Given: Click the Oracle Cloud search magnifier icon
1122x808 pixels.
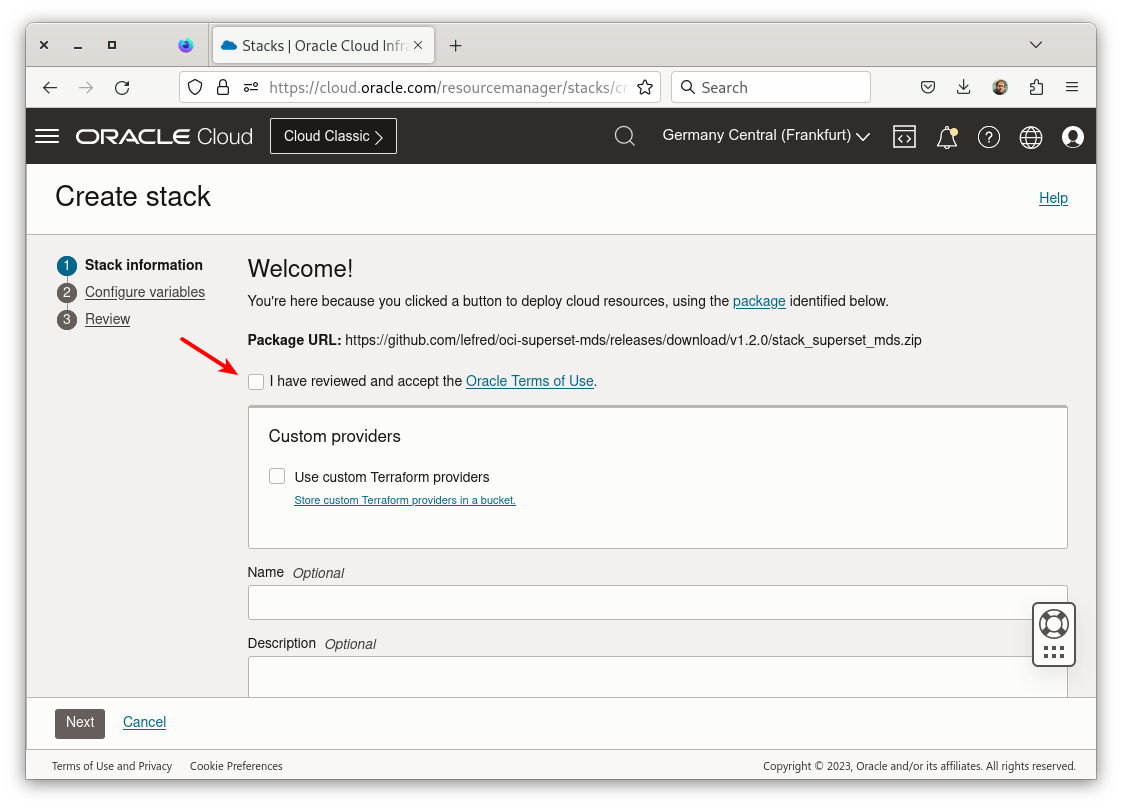Looking at the screenshot, I should pyautogui.click(x=625, y=136).
